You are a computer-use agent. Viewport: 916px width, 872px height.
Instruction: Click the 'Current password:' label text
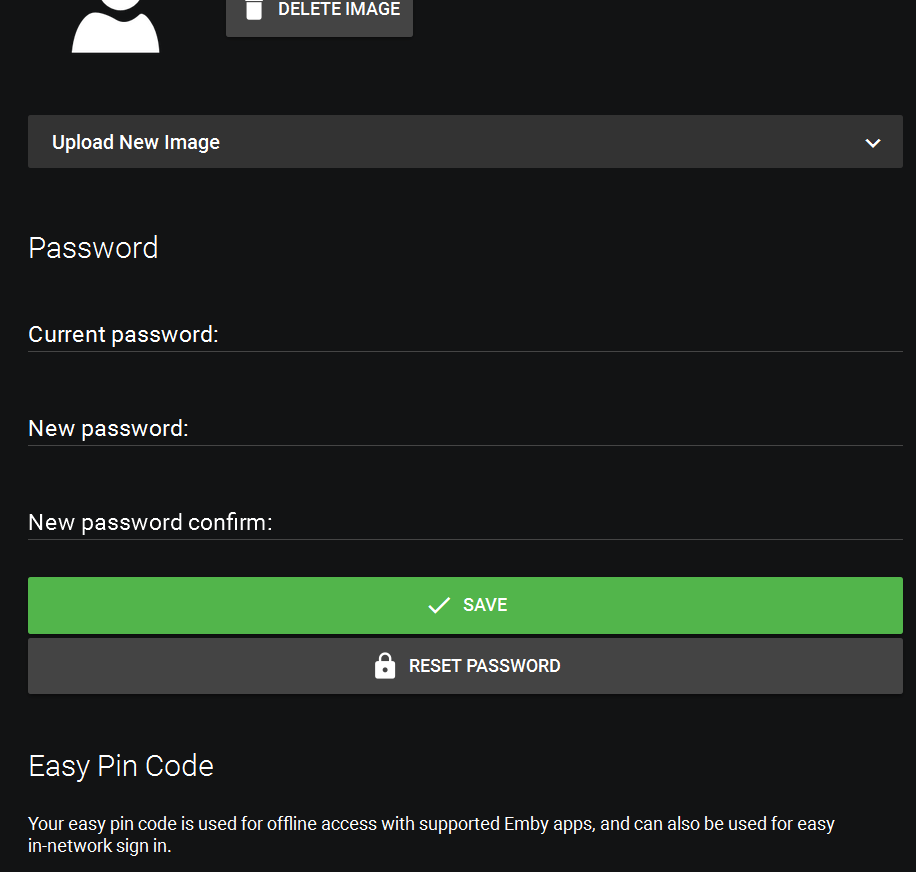click(x=123, y=335)
